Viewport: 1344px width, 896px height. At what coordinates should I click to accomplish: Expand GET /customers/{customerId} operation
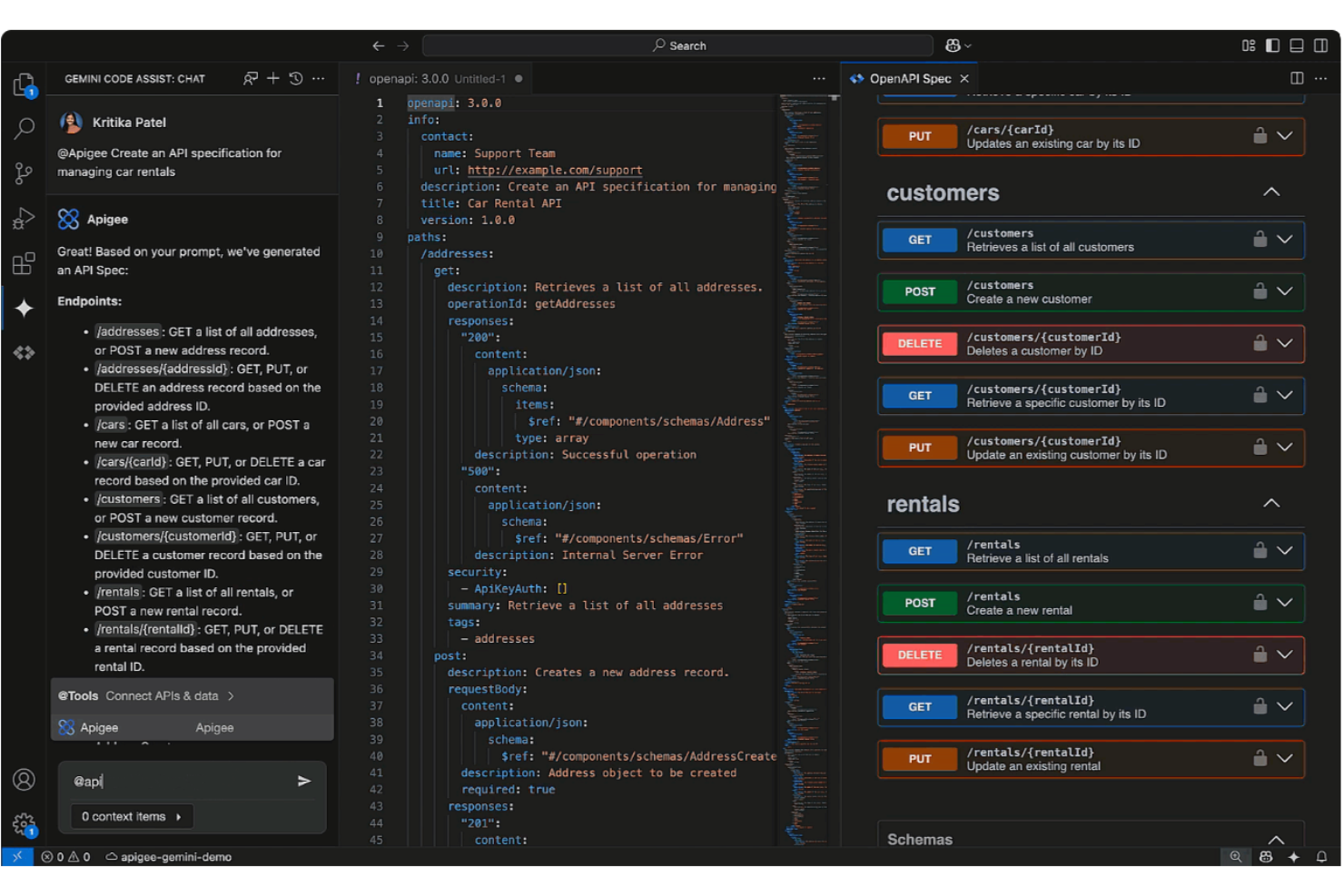coord(1285,395)
